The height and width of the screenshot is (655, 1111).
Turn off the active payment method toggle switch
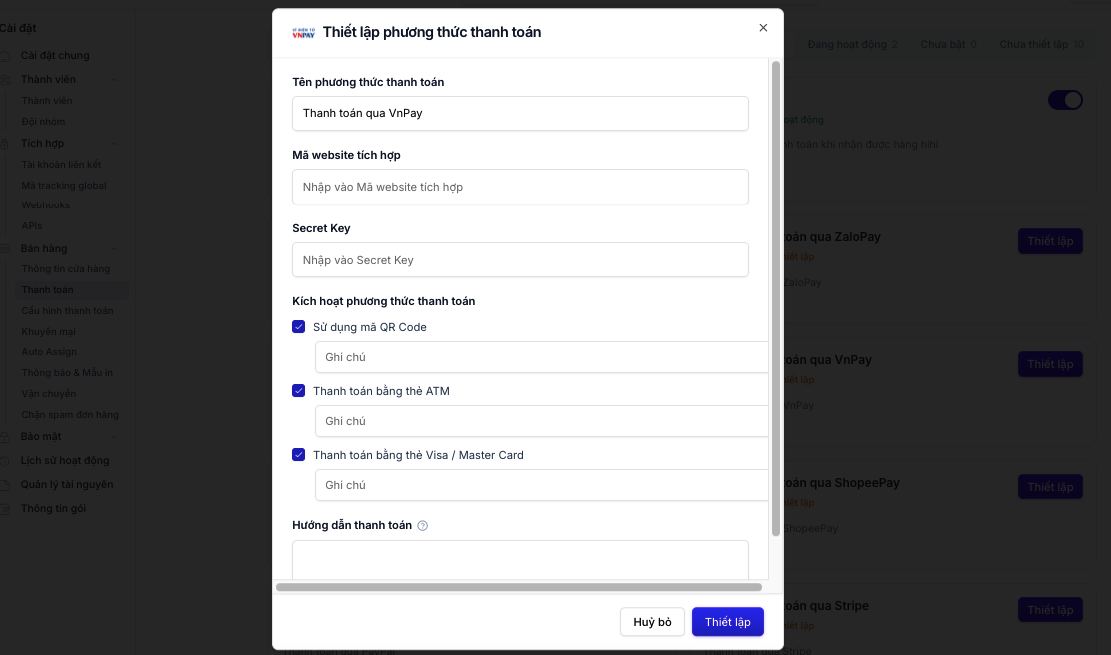click(x=1065, y=100)
